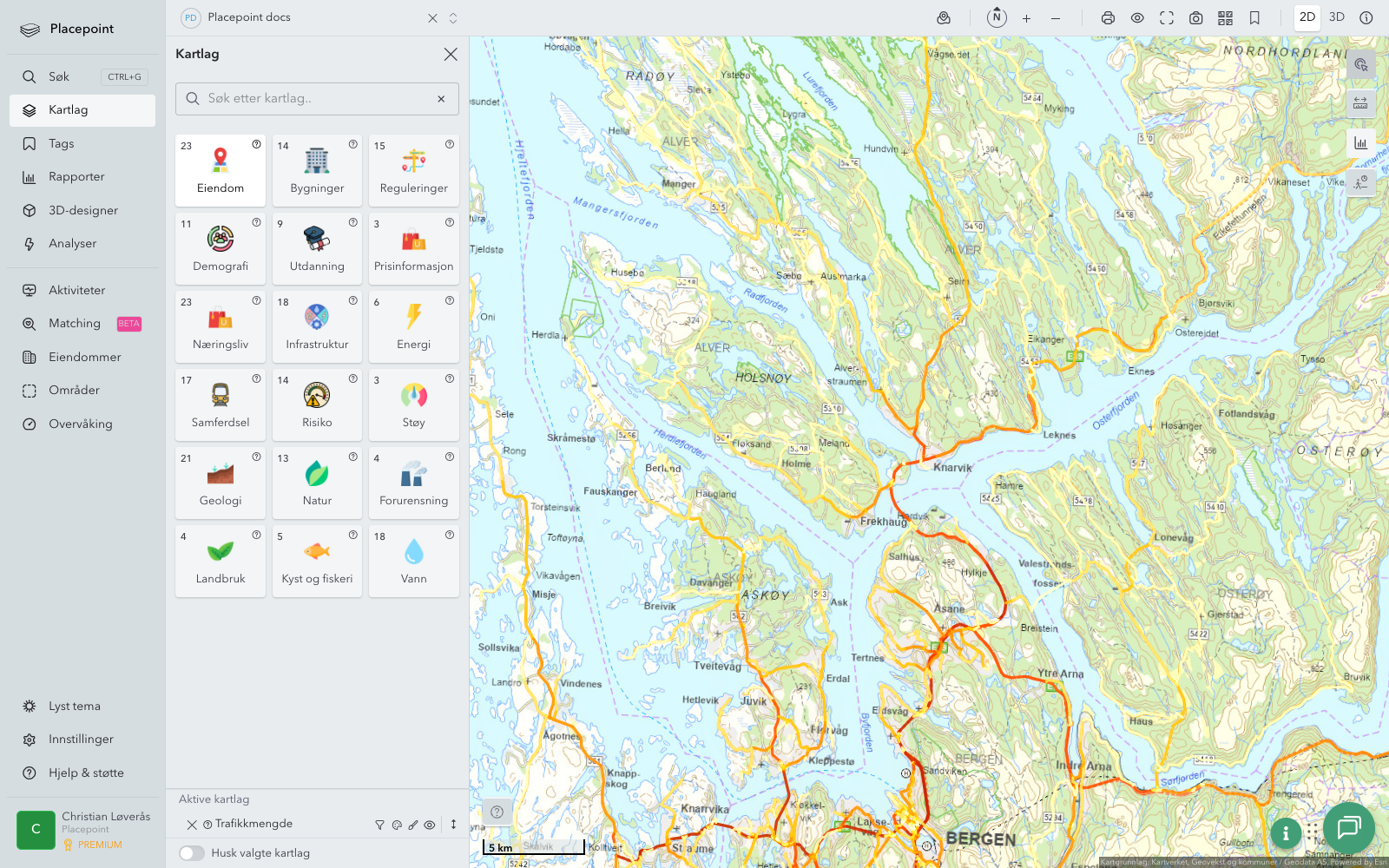Click the basemap selector icon in toolbar
Image resolution: width=1389 pixels, height=868 pixels.
point(944,17)
